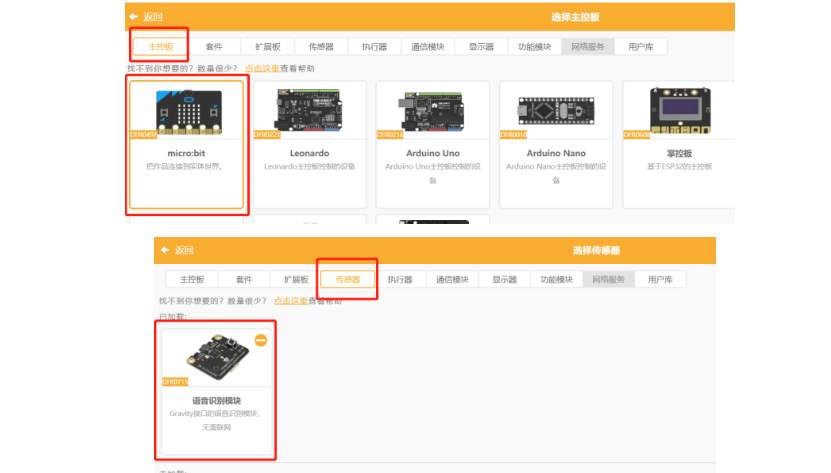Click the Leonardo board name text

(x=310, y=153)
